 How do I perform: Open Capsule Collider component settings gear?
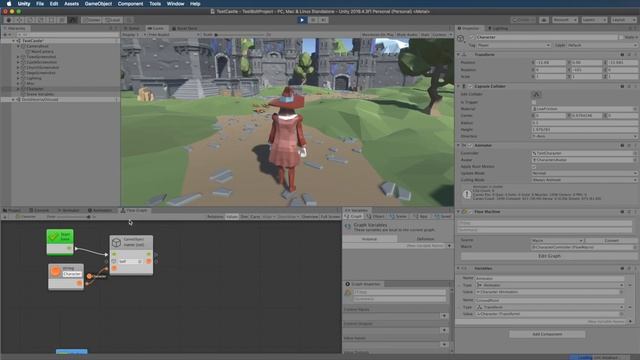[x=629, y=86]
